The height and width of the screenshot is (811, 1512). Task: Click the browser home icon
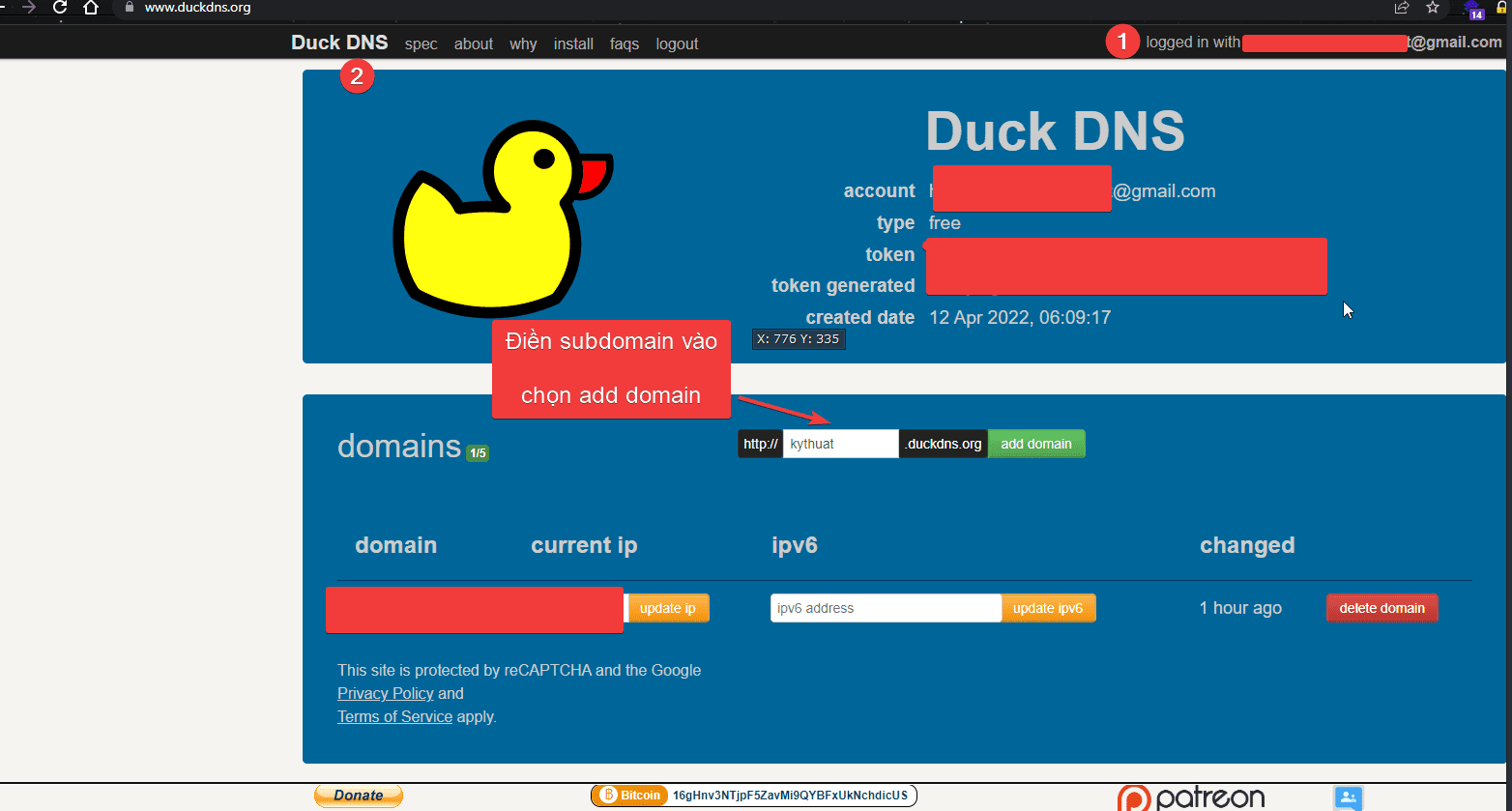click(x=91, y=7)
